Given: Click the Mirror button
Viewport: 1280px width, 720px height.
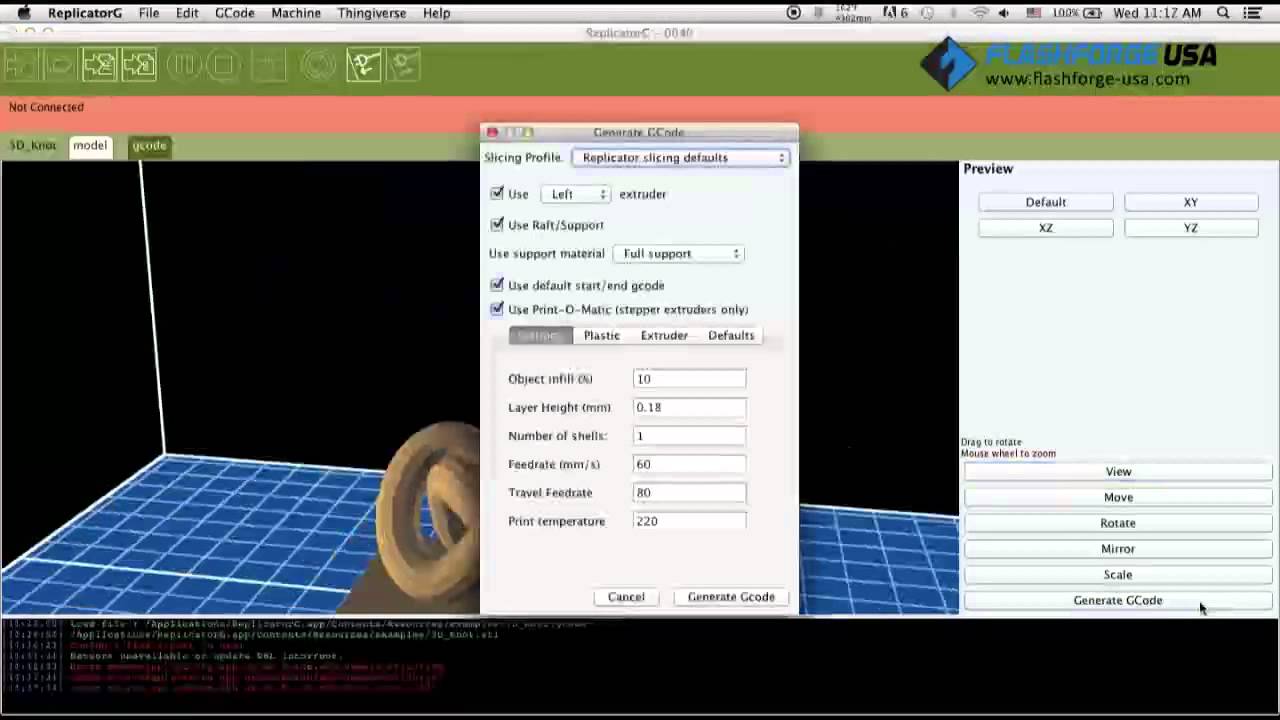Looking at the screenshot, I should click(x=1118, y=549).
